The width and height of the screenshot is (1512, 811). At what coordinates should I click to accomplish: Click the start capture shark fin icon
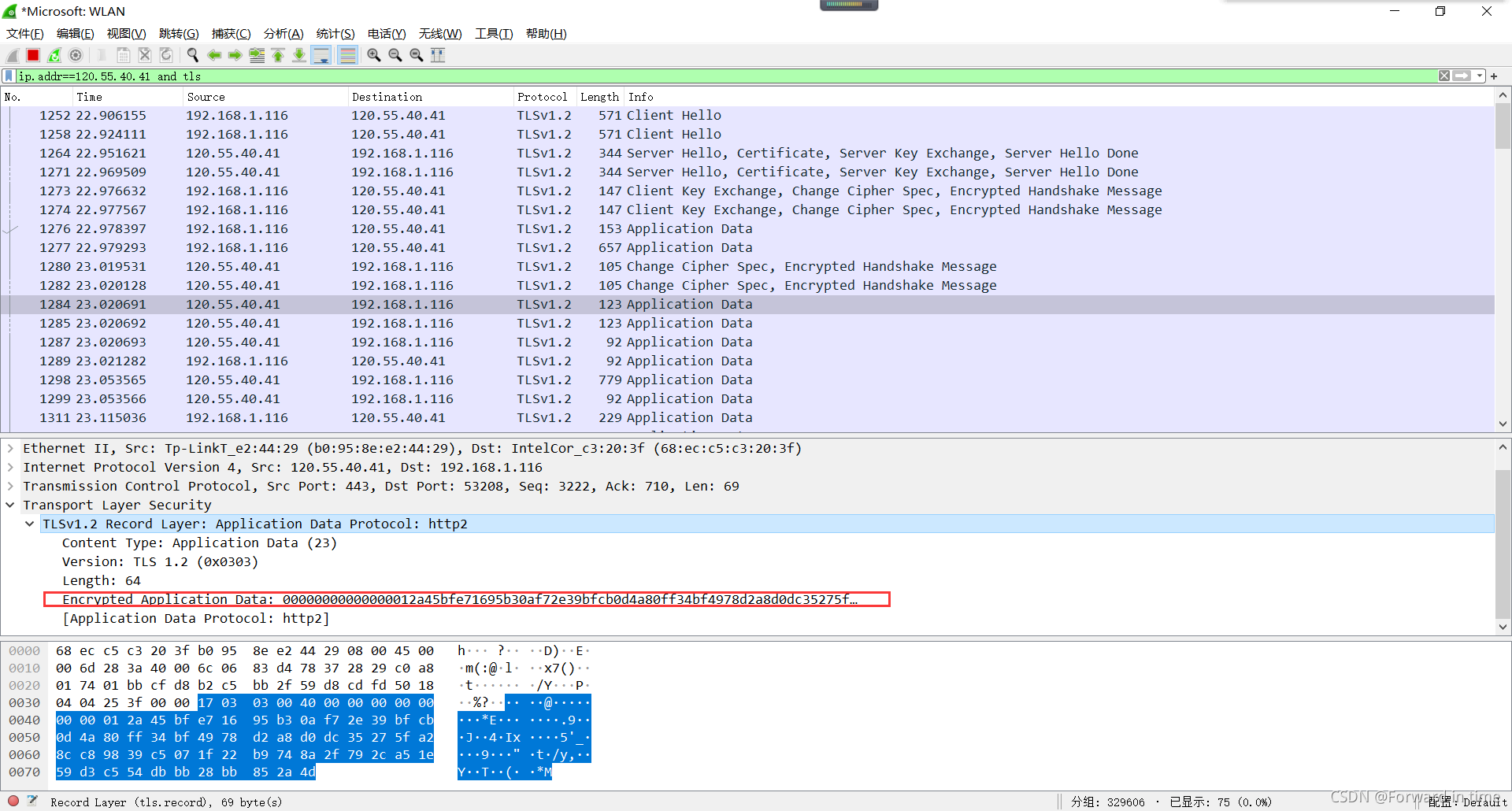coord(12,55)
